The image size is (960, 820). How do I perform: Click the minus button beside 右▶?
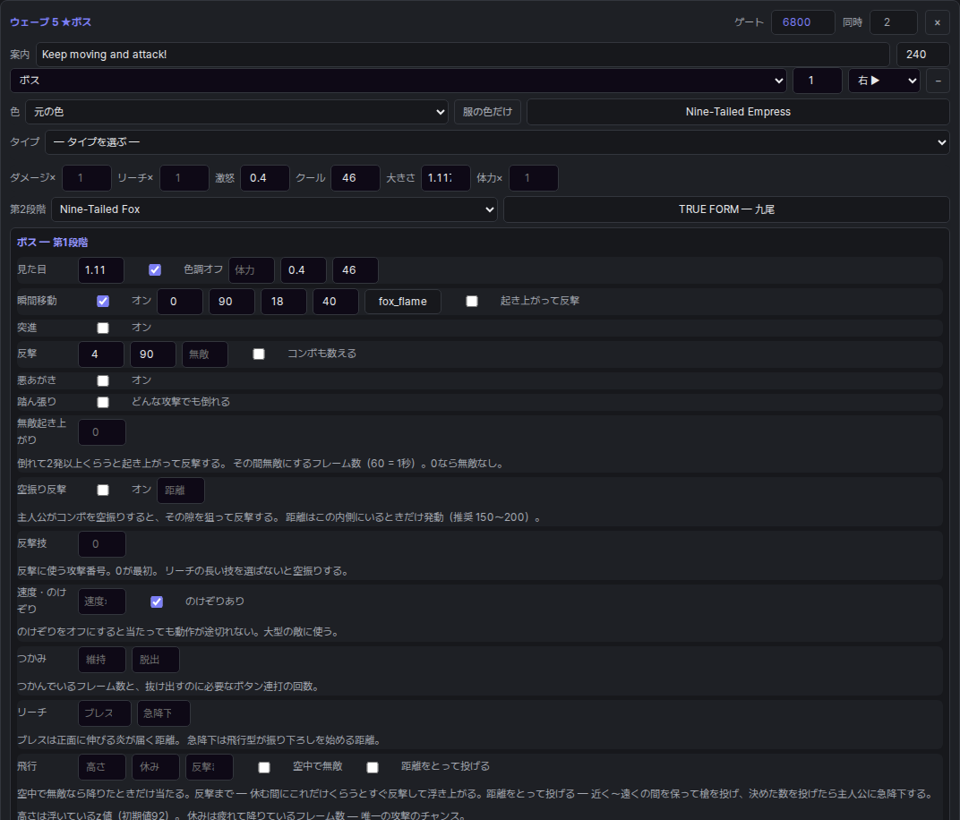[x=938, y=81]
